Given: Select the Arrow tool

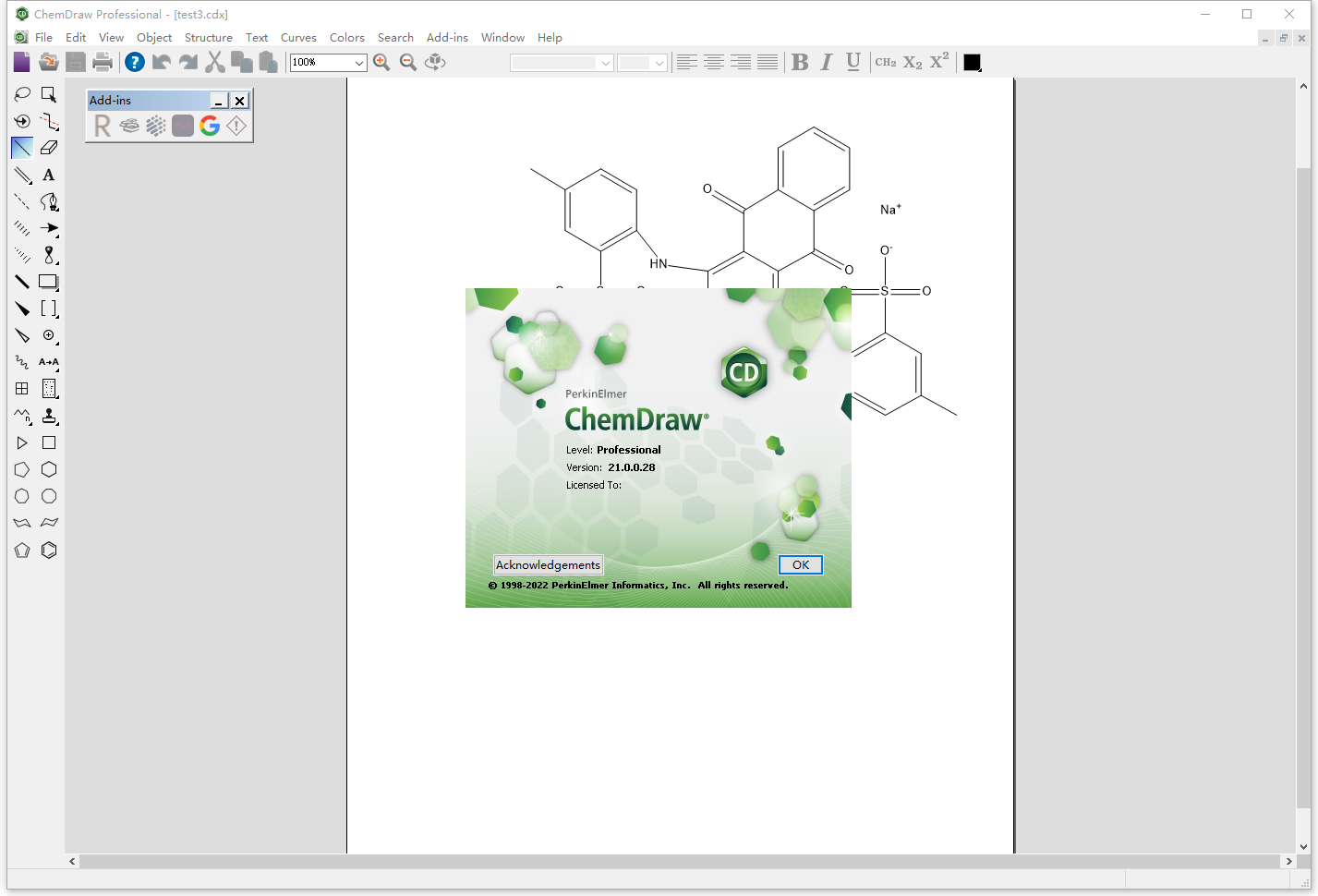Looking at the screenshot, I should point(49,228).
